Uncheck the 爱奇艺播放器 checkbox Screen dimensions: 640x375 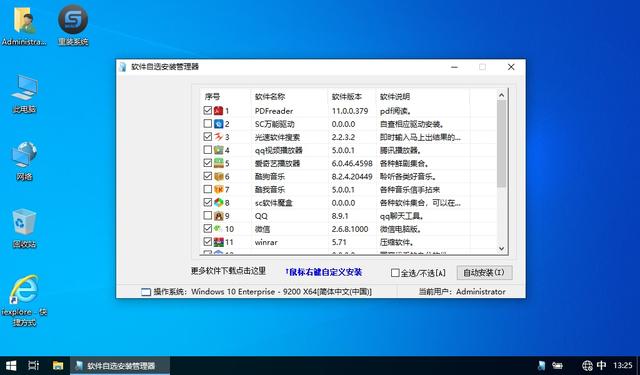click(207, 163)
